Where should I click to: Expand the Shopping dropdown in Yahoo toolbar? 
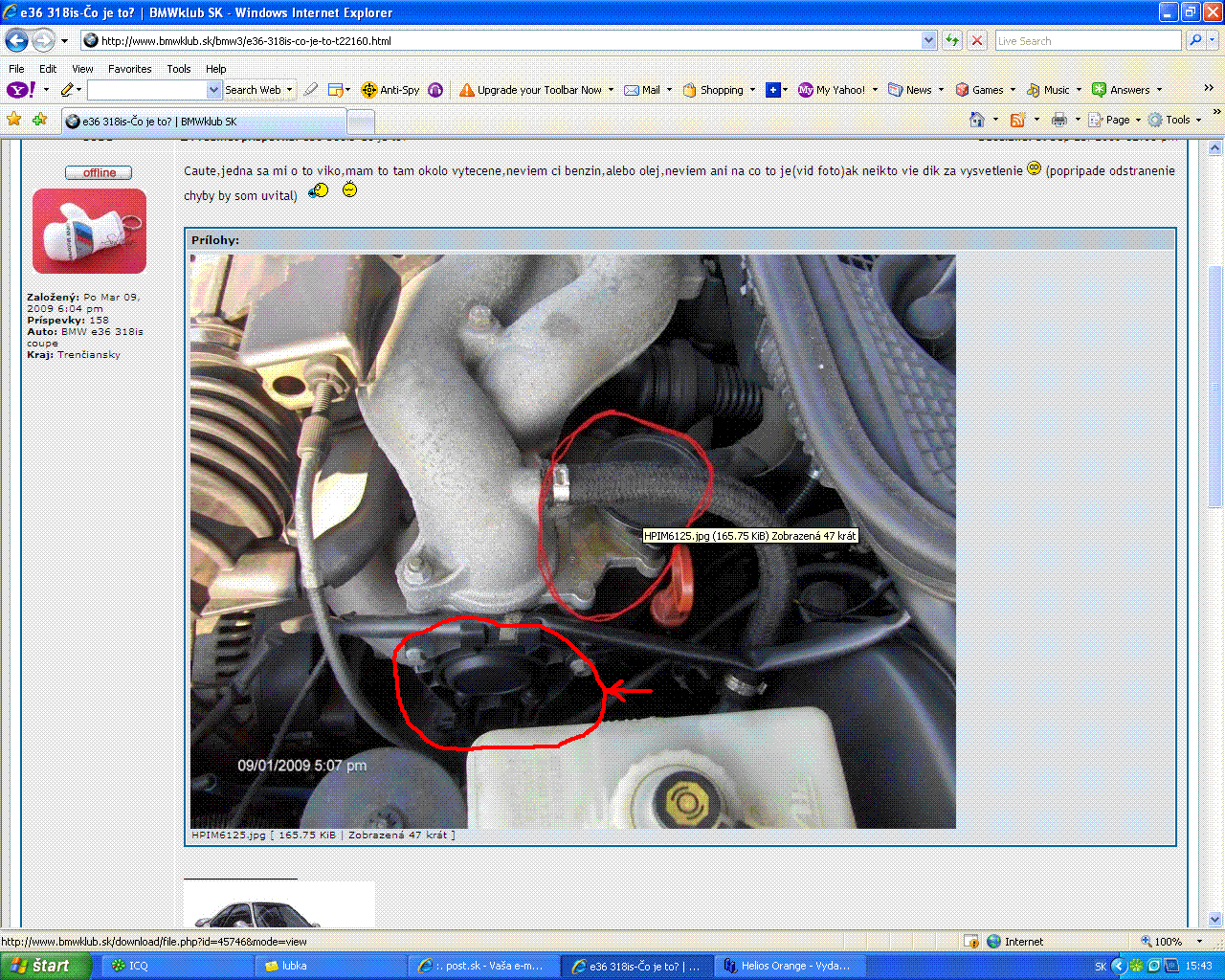752,90
